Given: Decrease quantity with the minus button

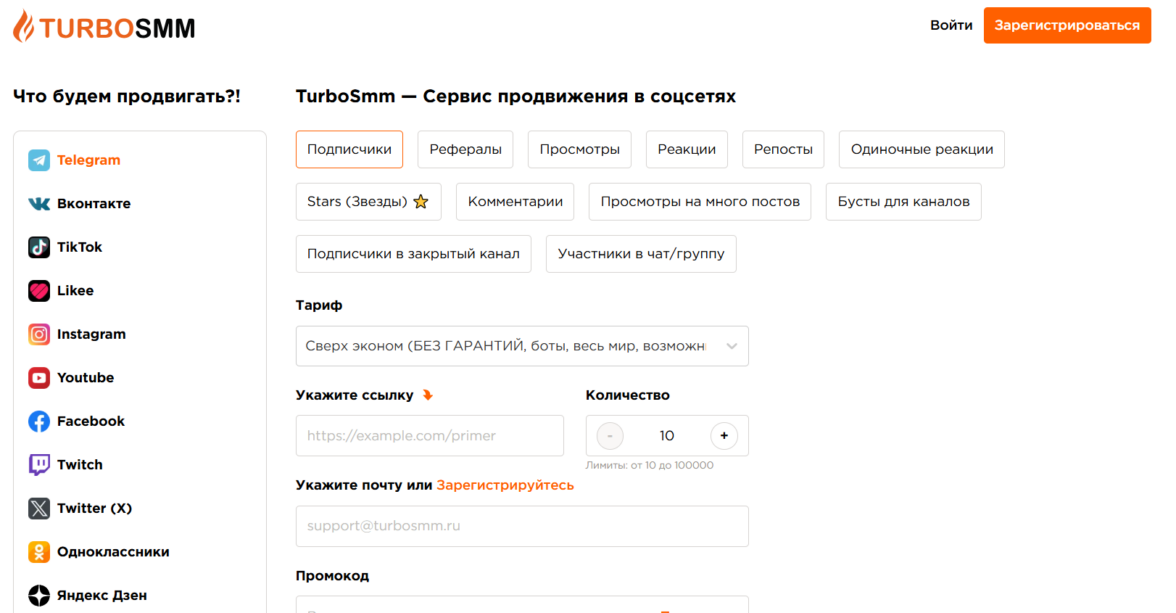Looking at the screenshot, I should 610,436.
